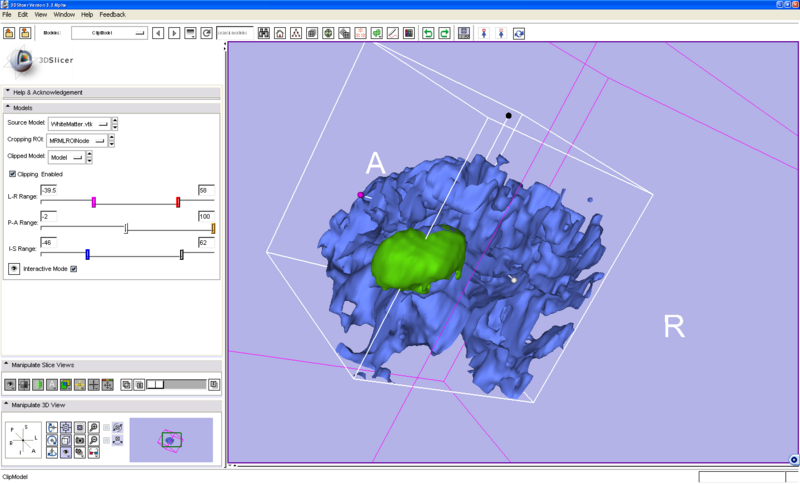Click the floppy disk save icon in toolbar
This screenshot has height=484, width=800.
pos(464,33)
